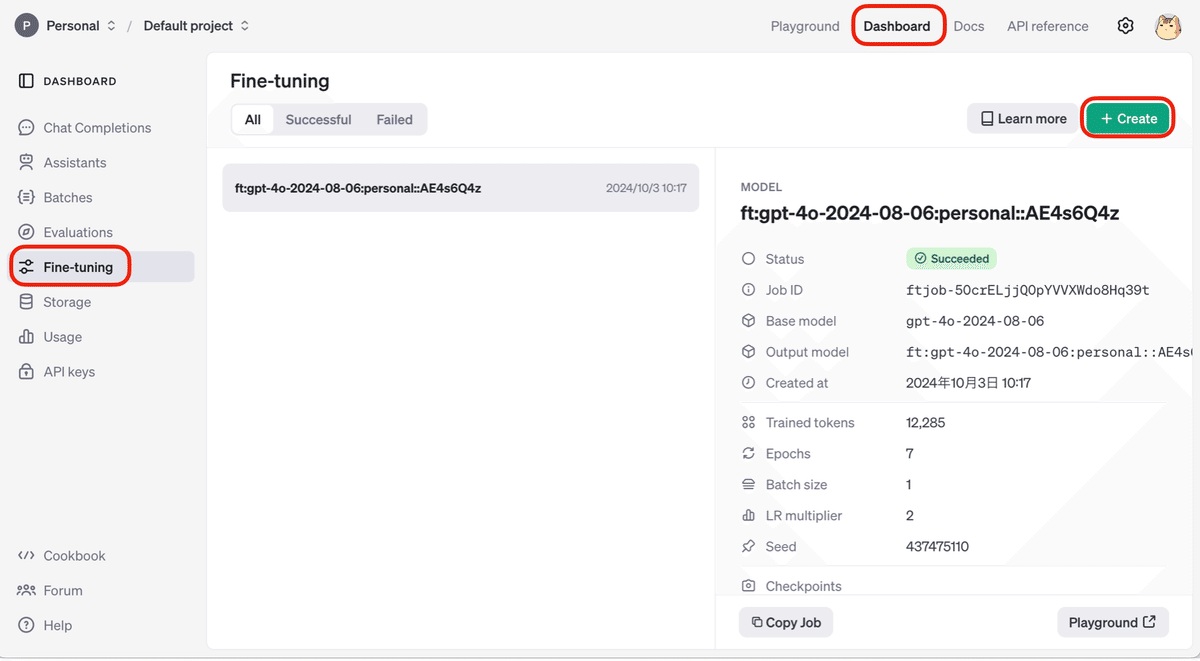
Task: Filter jobs by the Failed tab
Action: [394, 120]
